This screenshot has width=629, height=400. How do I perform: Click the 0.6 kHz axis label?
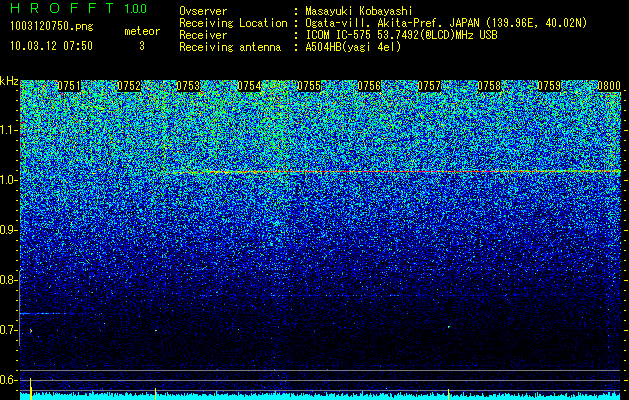[9, 380]
